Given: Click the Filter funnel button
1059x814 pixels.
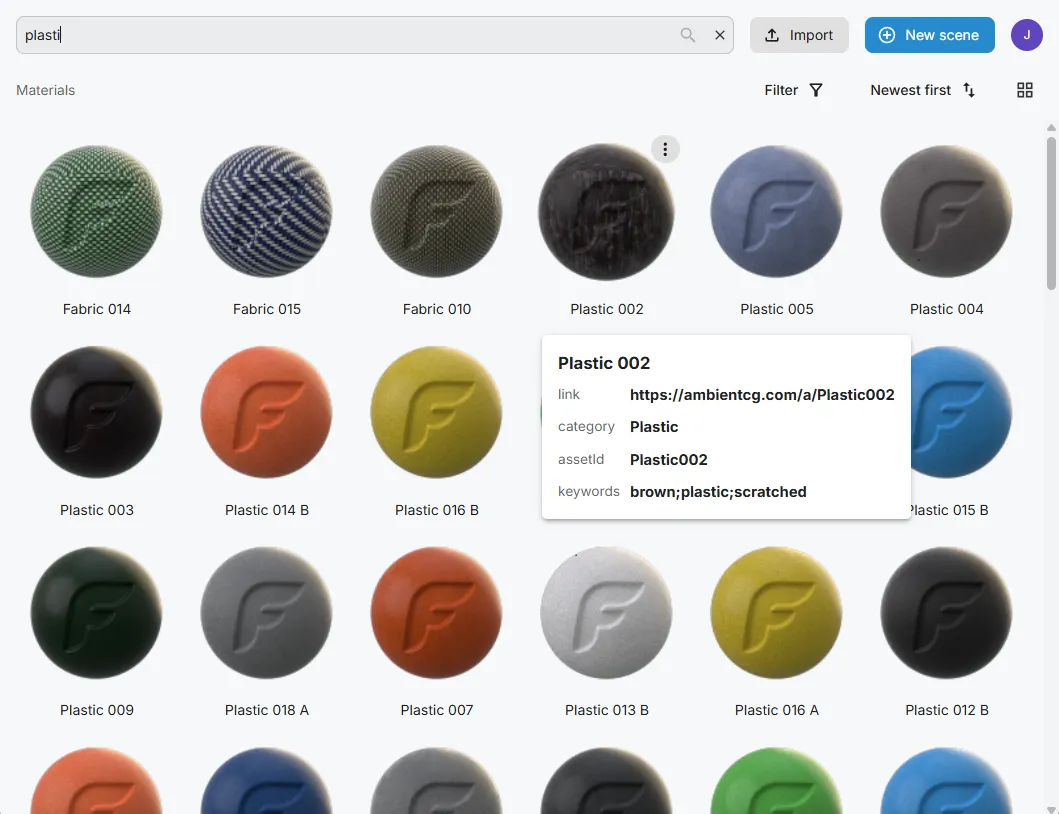Looking at the screenshot, I should click(x=794, y=90).
